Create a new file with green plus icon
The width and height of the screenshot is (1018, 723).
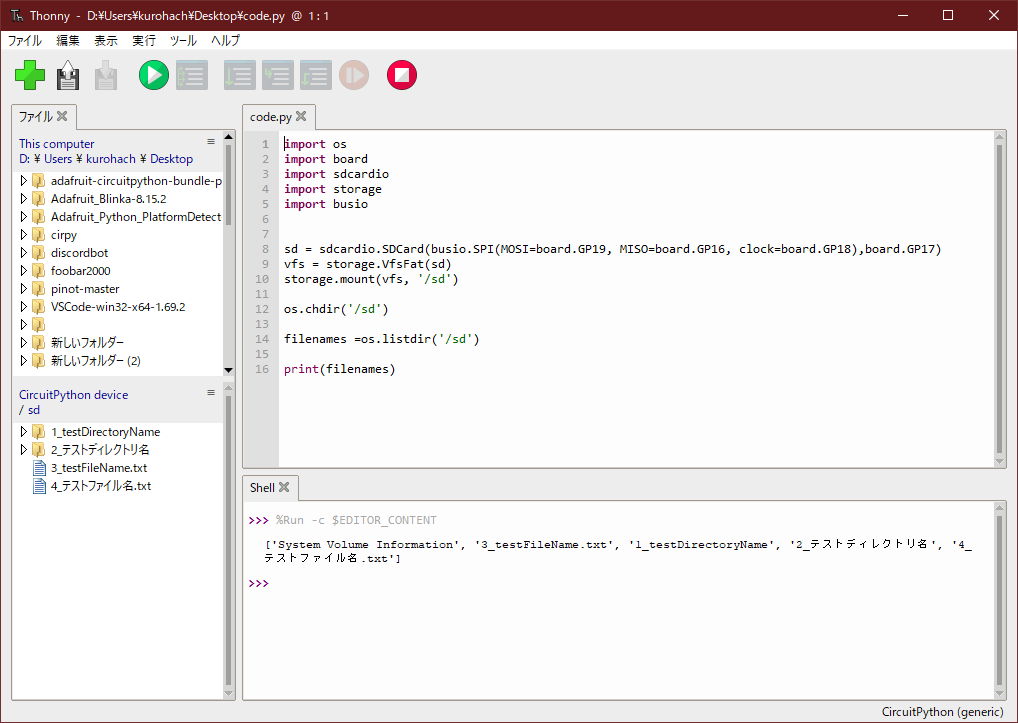click(30, 75)
